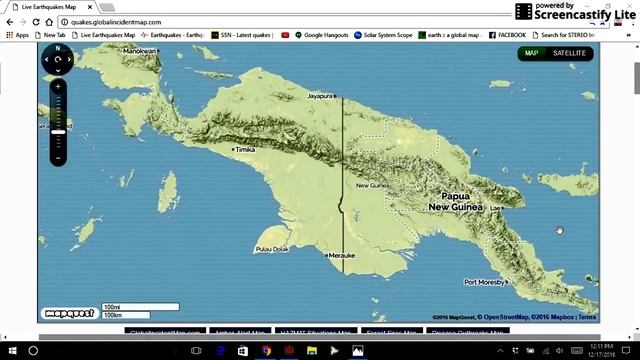Select the Live Earthquakes Map browser tab

point(49,7)
